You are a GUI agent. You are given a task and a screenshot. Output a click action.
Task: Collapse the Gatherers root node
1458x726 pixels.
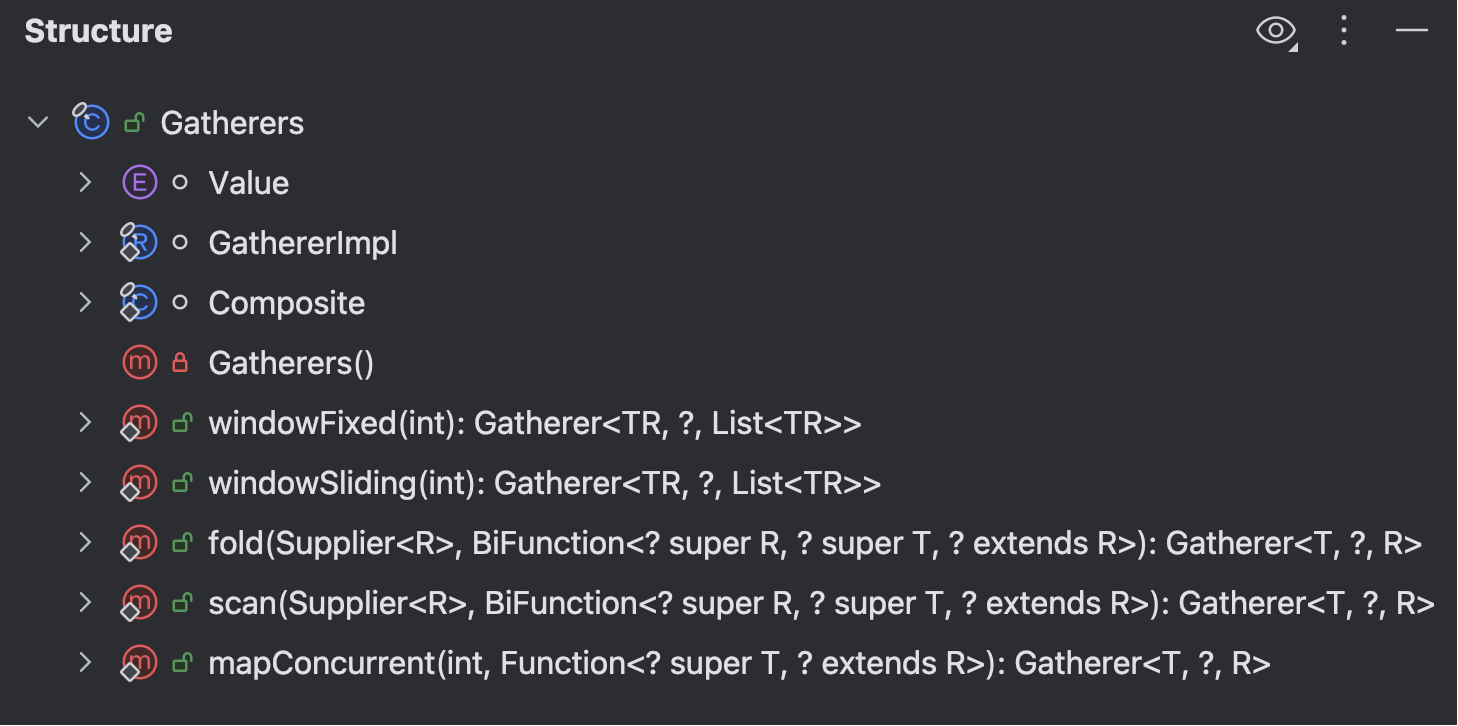(38, 123)
